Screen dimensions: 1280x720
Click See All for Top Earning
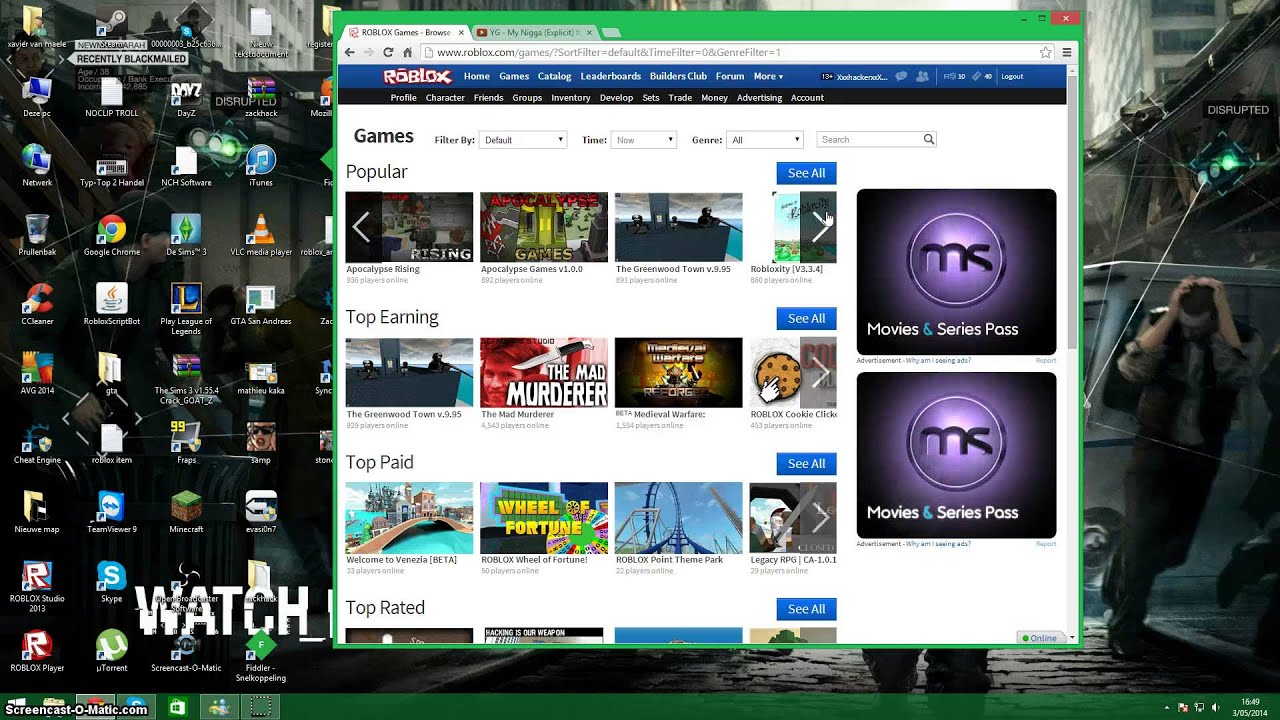pos(806,318)
